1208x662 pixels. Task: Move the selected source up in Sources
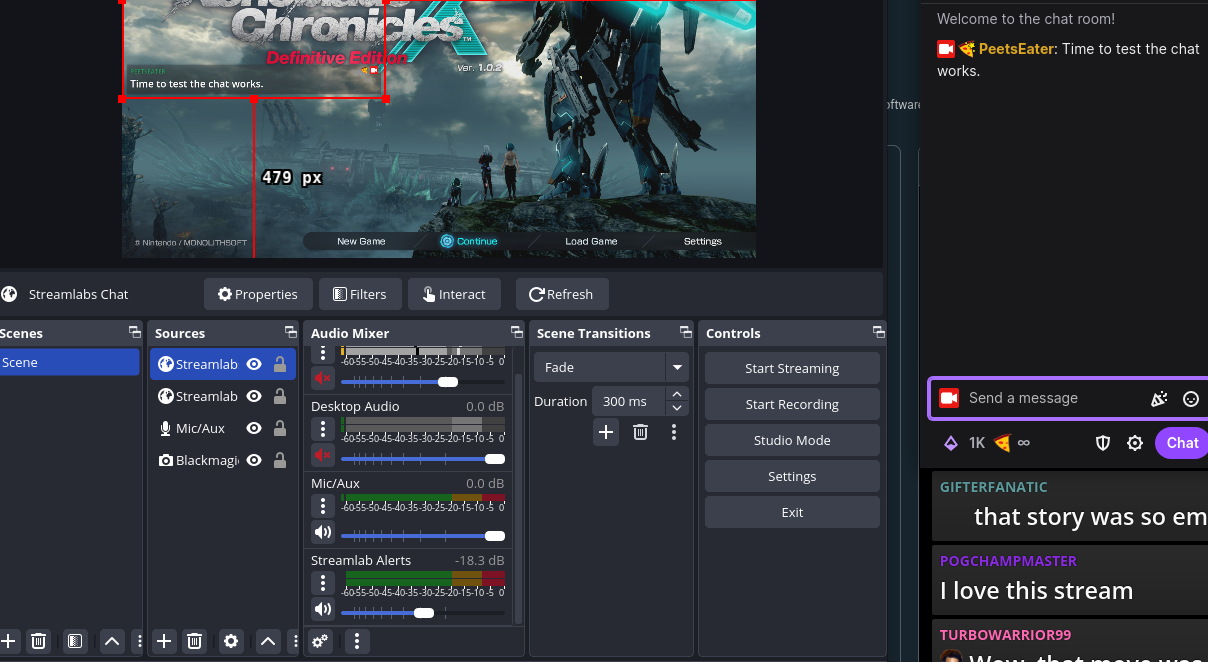(x=267, y=641)
